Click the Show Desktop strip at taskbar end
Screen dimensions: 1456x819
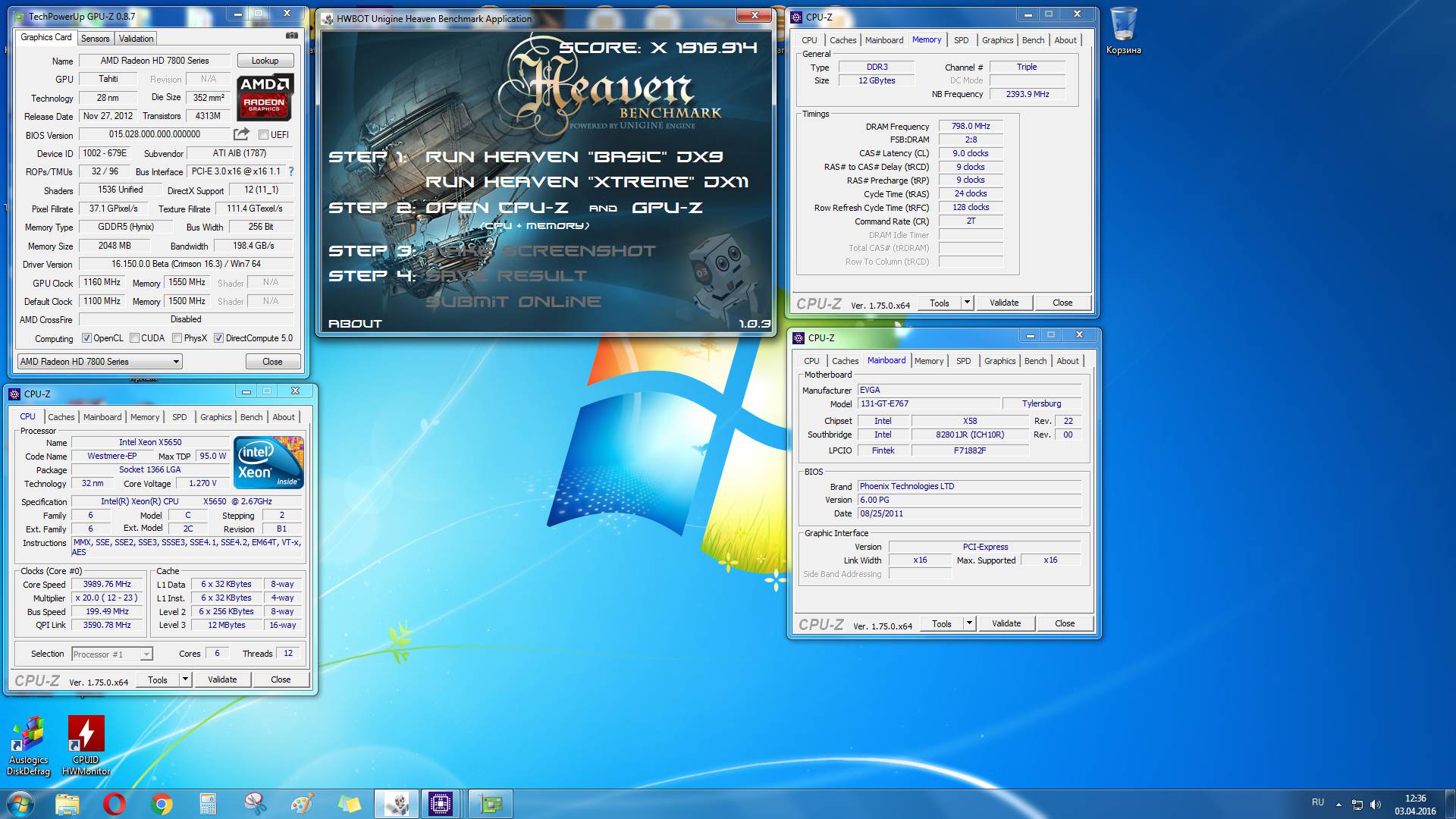pos(1450,804)
